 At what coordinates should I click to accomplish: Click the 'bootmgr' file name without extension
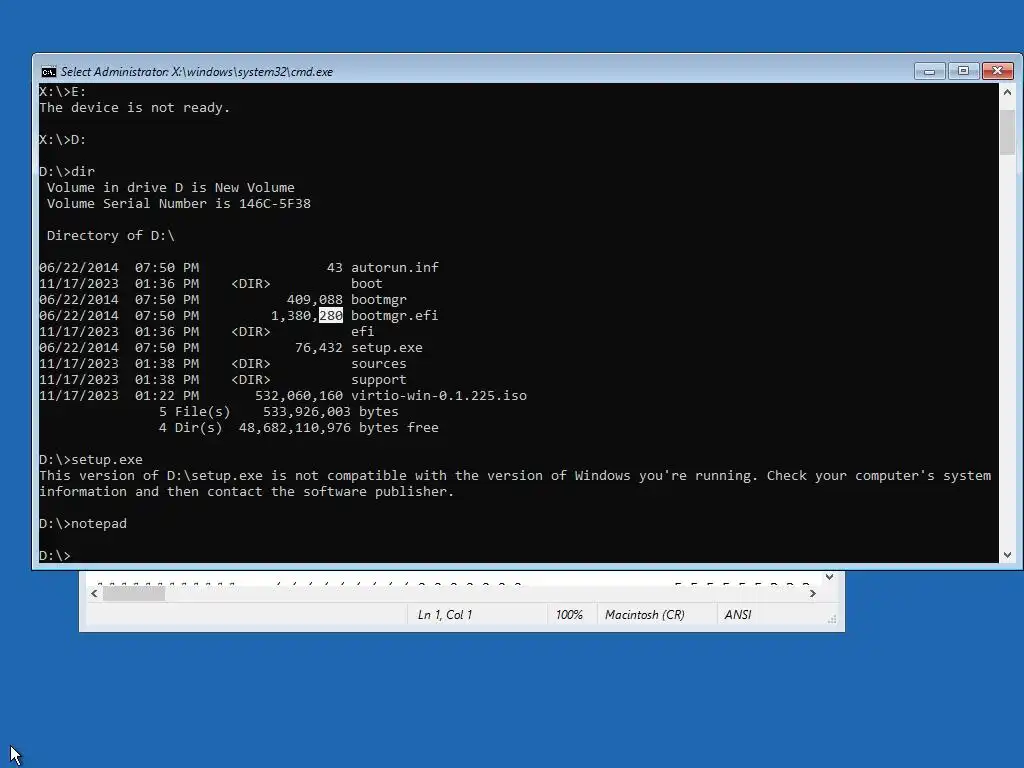379,300
